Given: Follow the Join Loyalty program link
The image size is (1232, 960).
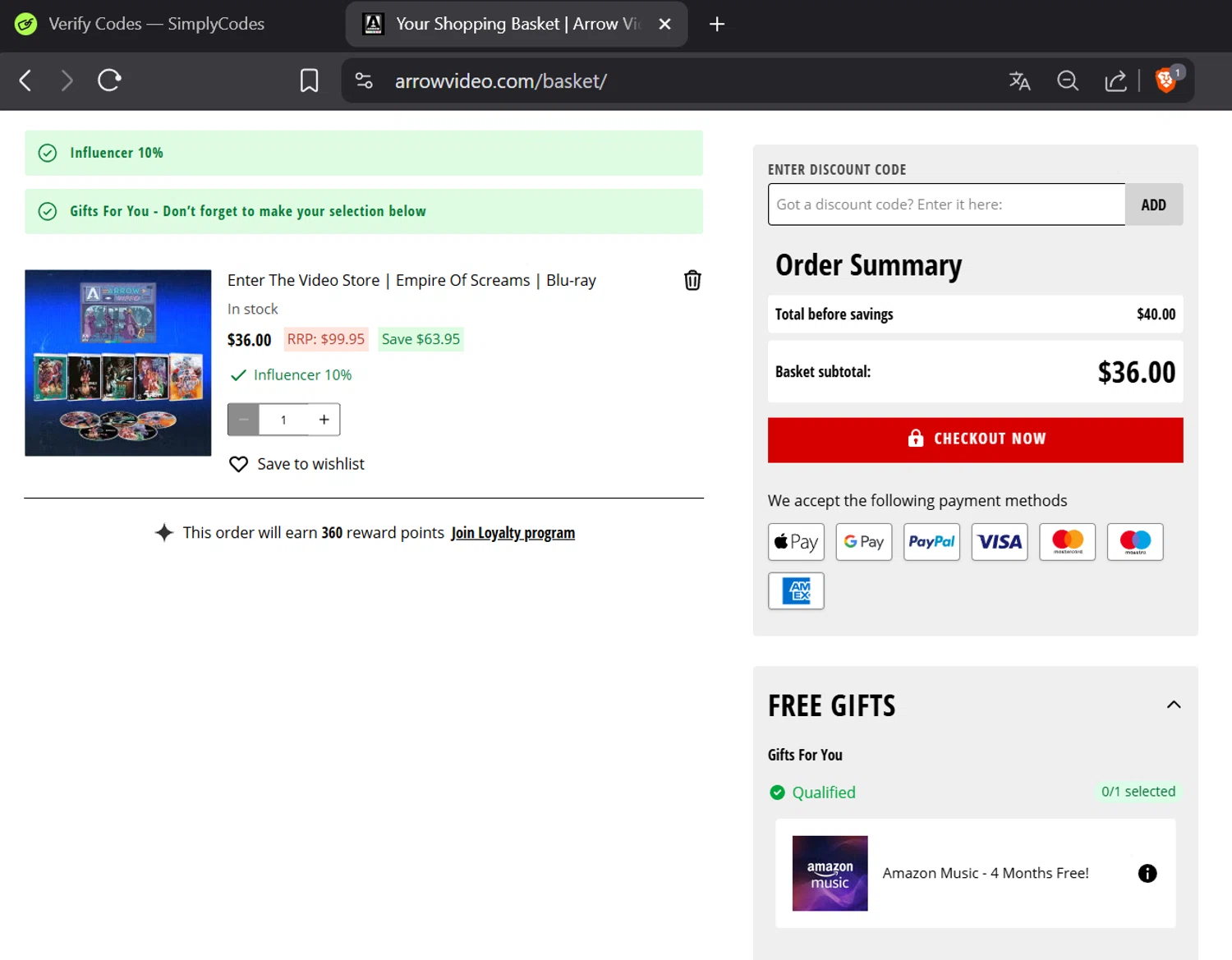Looking at the screenshot, I should 513,533.
